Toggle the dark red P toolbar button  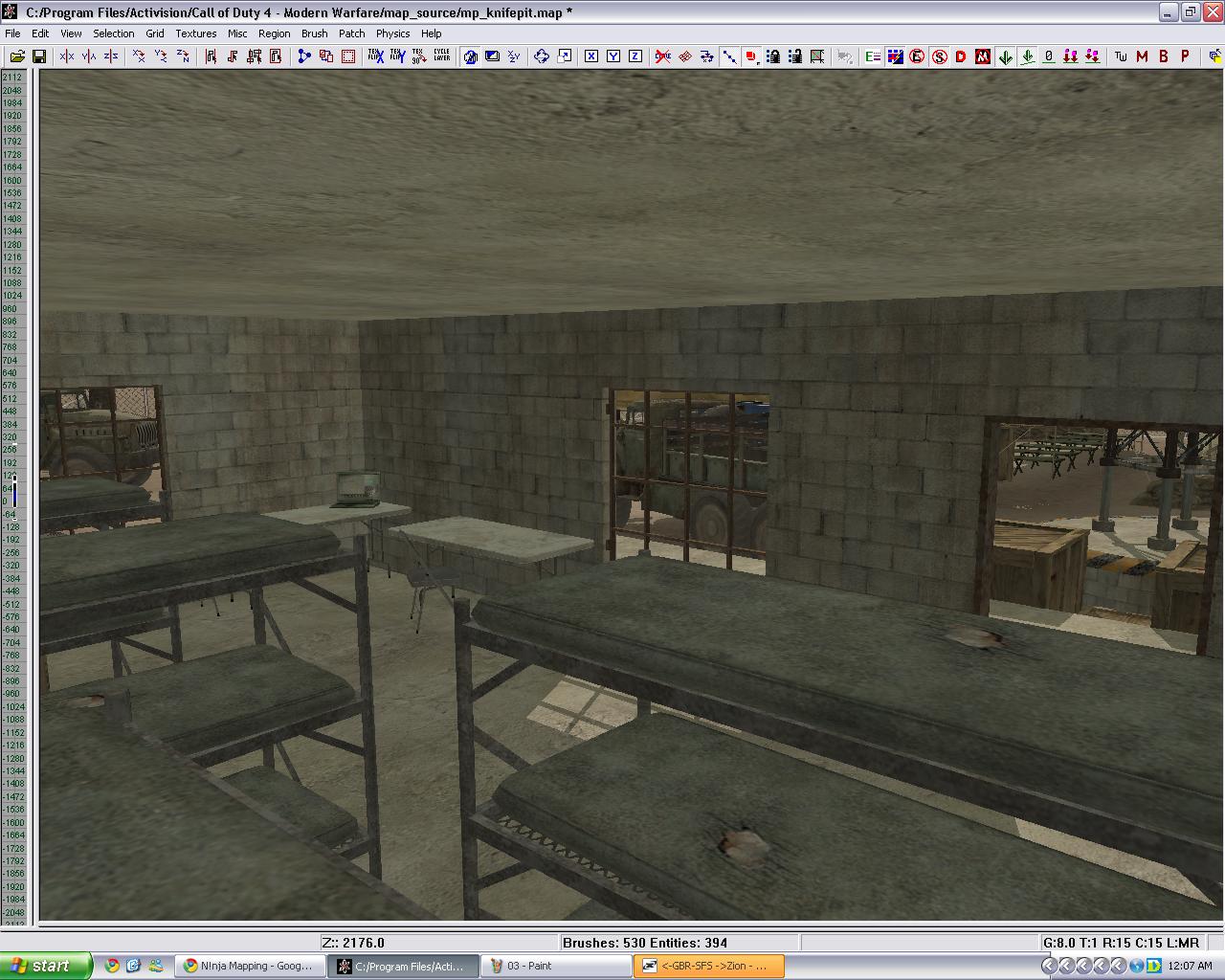click(x=1187, y=56)
